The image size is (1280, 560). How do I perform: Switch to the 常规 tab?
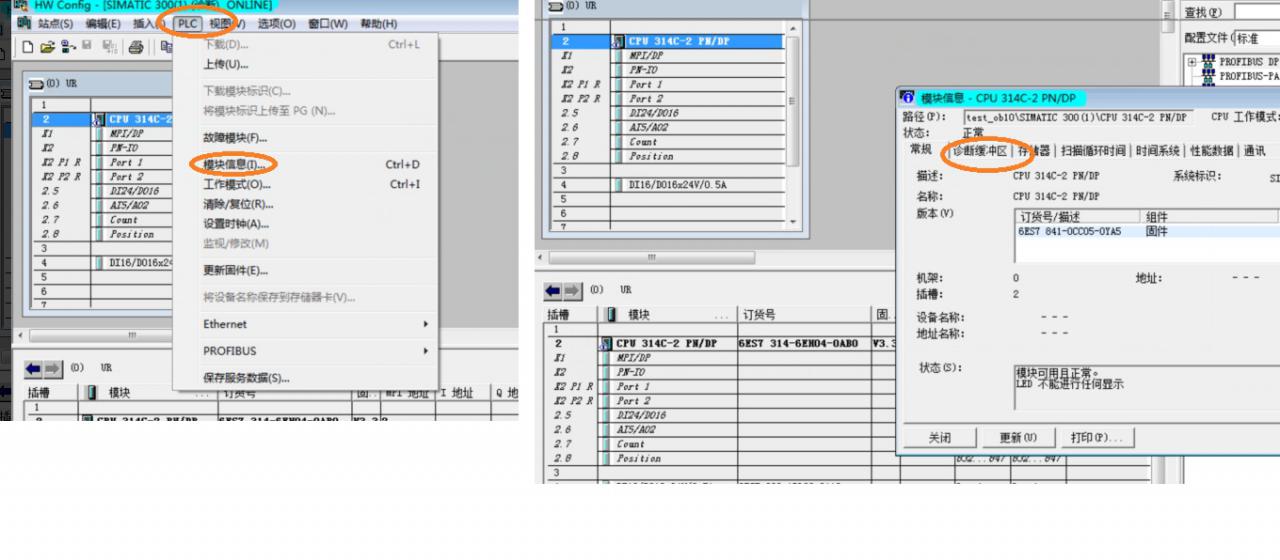[x=920, y=150]
